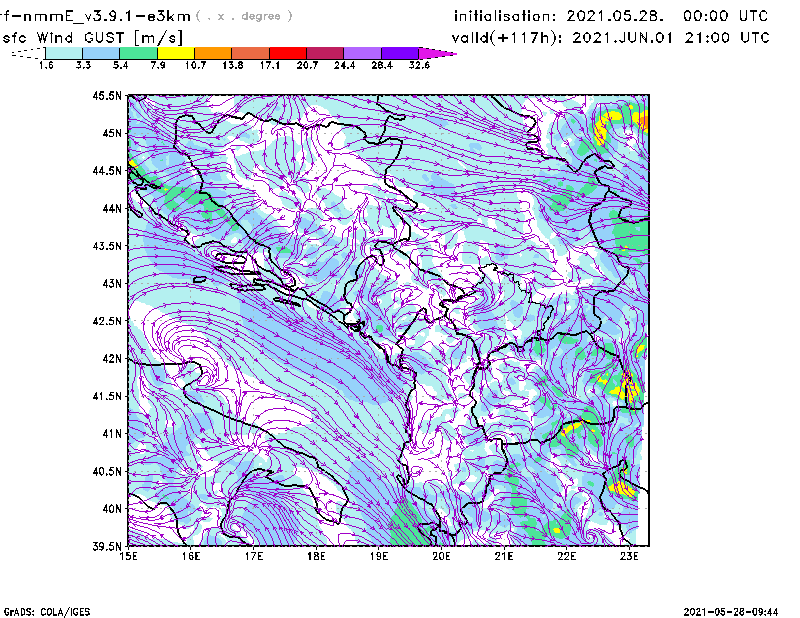Click the light blue 3.3–5.4 legend swatch

(101, 53)
